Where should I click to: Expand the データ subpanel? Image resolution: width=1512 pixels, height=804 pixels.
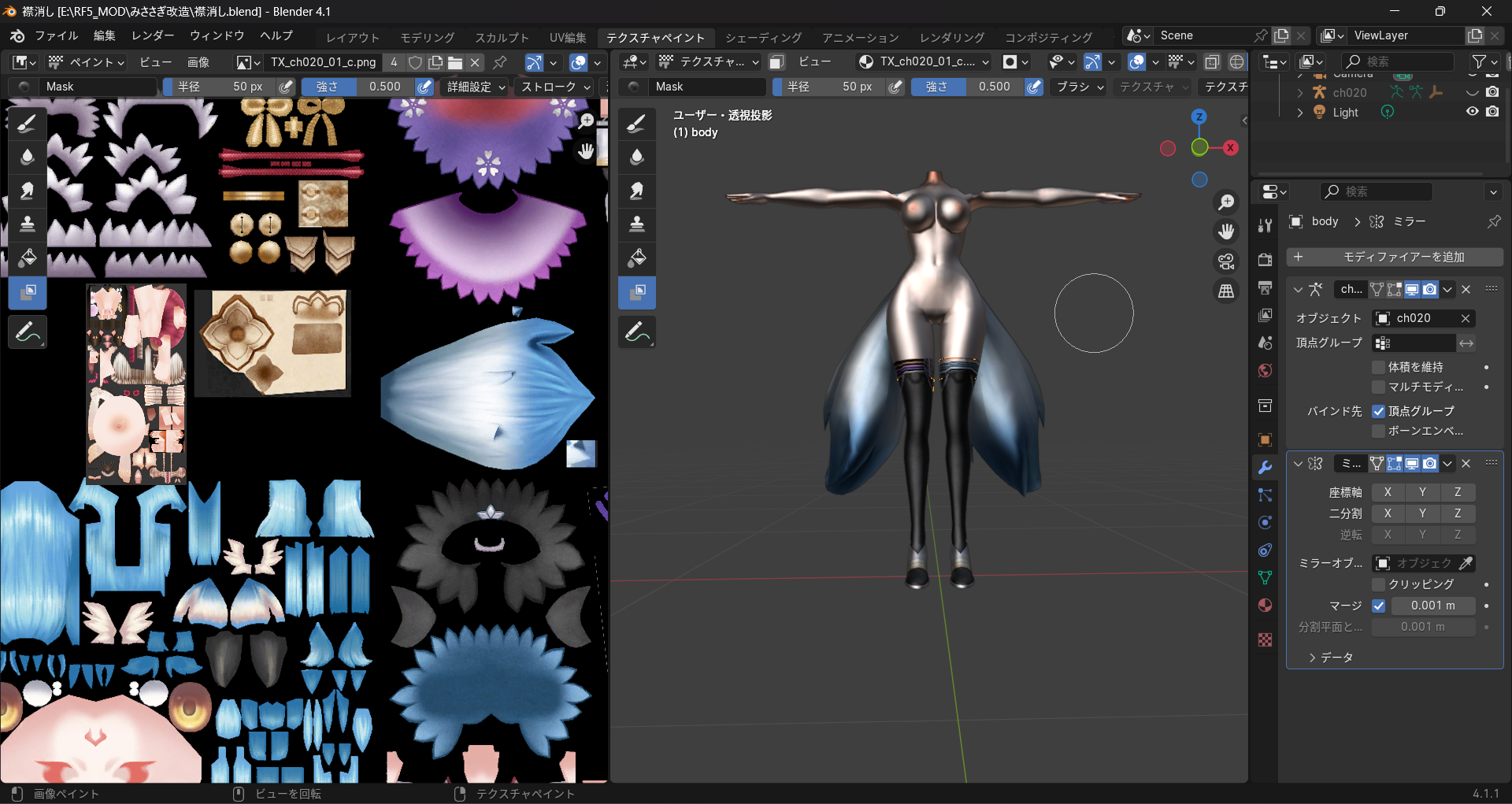click(x=1331, y=658)
